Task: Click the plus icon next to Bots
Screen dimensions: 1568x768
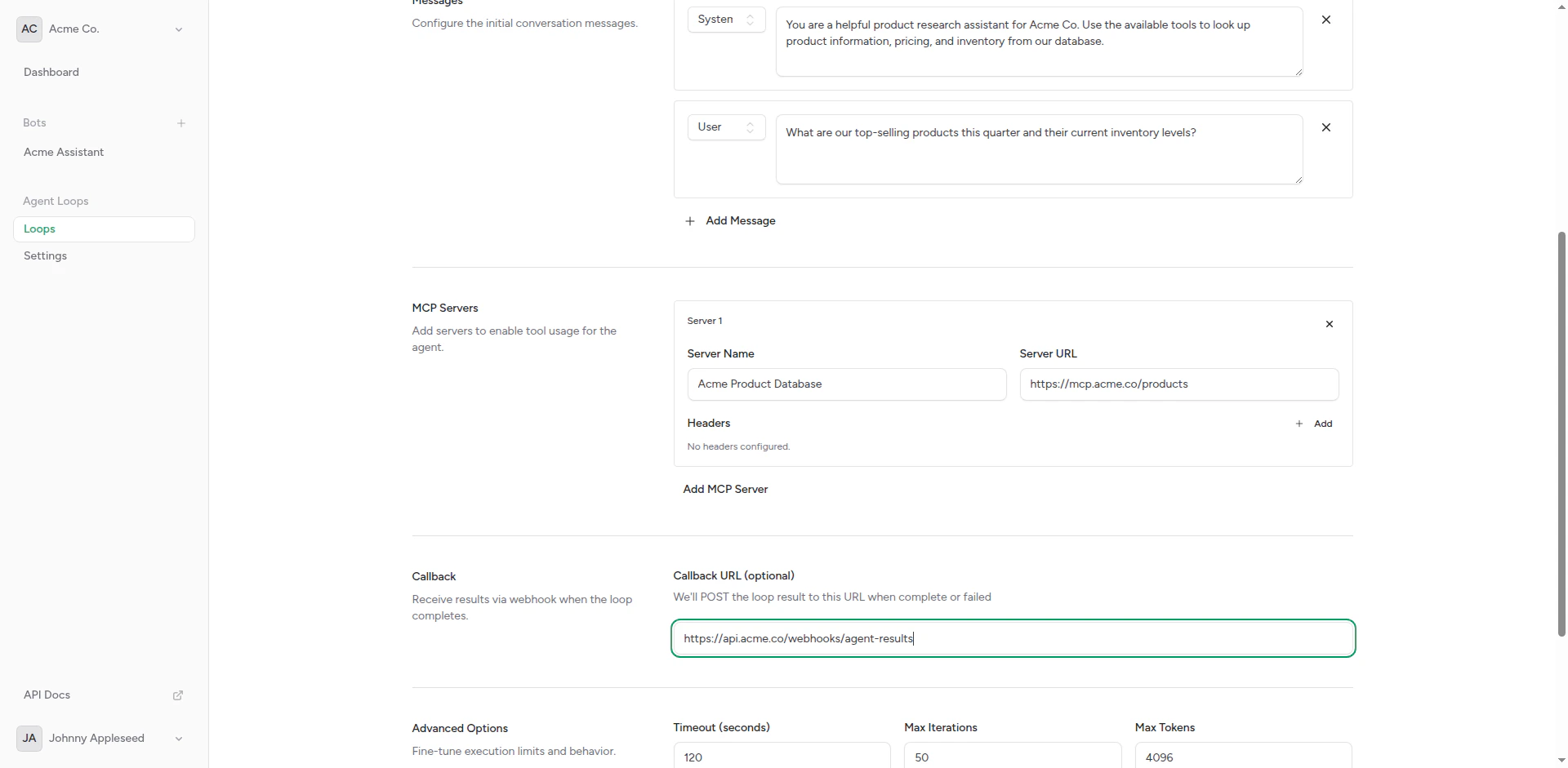Action: tap(180, 123)
